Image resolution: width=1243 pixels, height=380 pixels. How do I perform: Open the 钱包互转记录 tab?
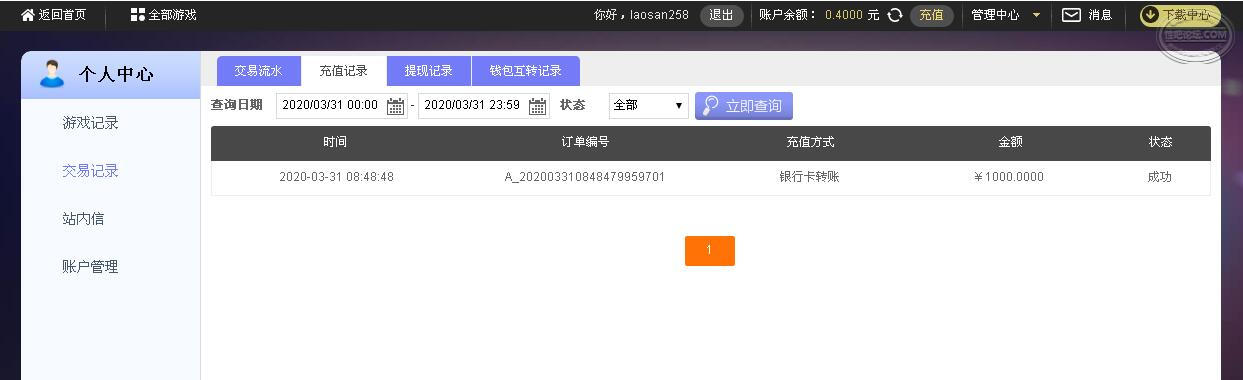point(526,71)
